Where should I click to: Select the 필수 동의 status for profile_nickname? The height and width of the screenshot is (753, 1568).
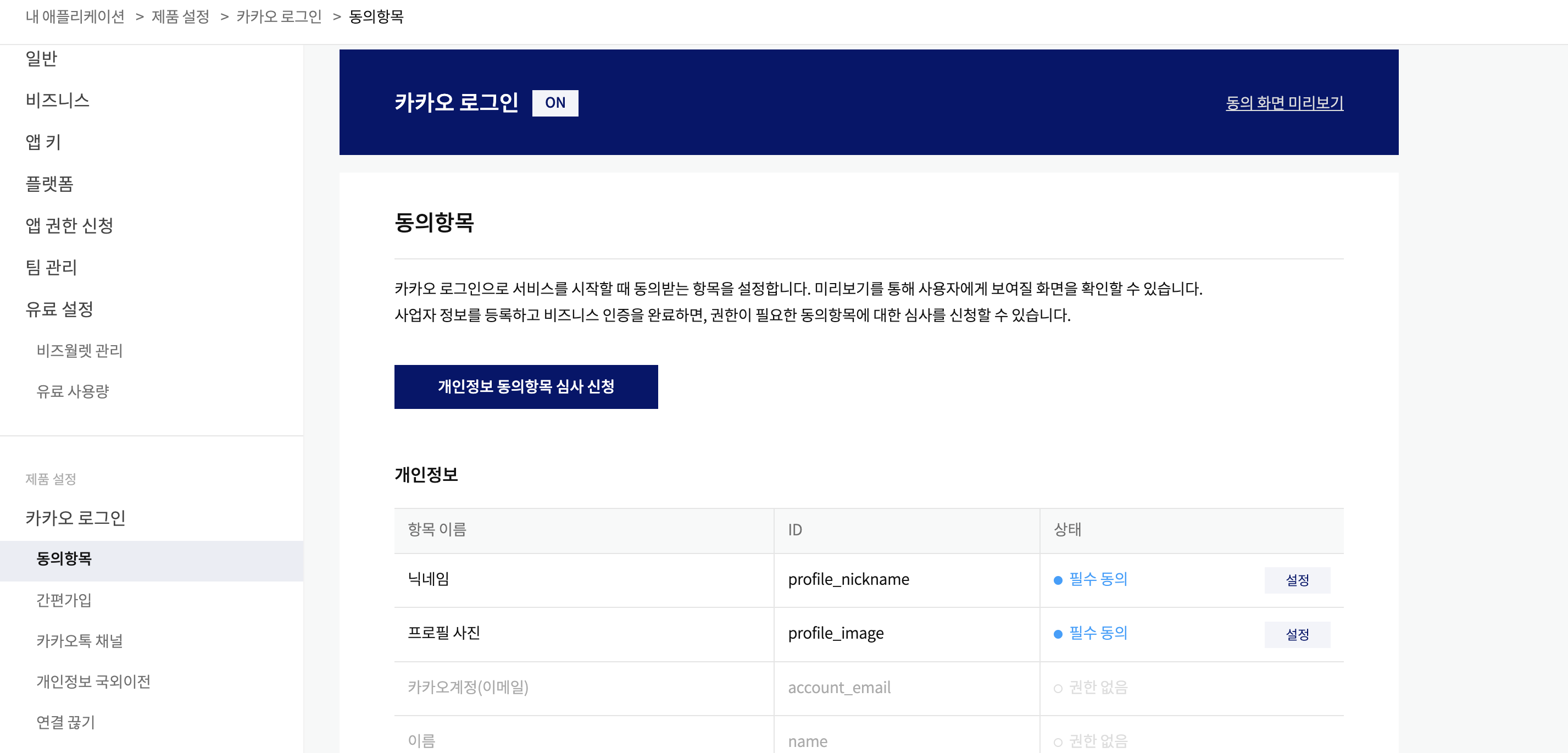1091,579
